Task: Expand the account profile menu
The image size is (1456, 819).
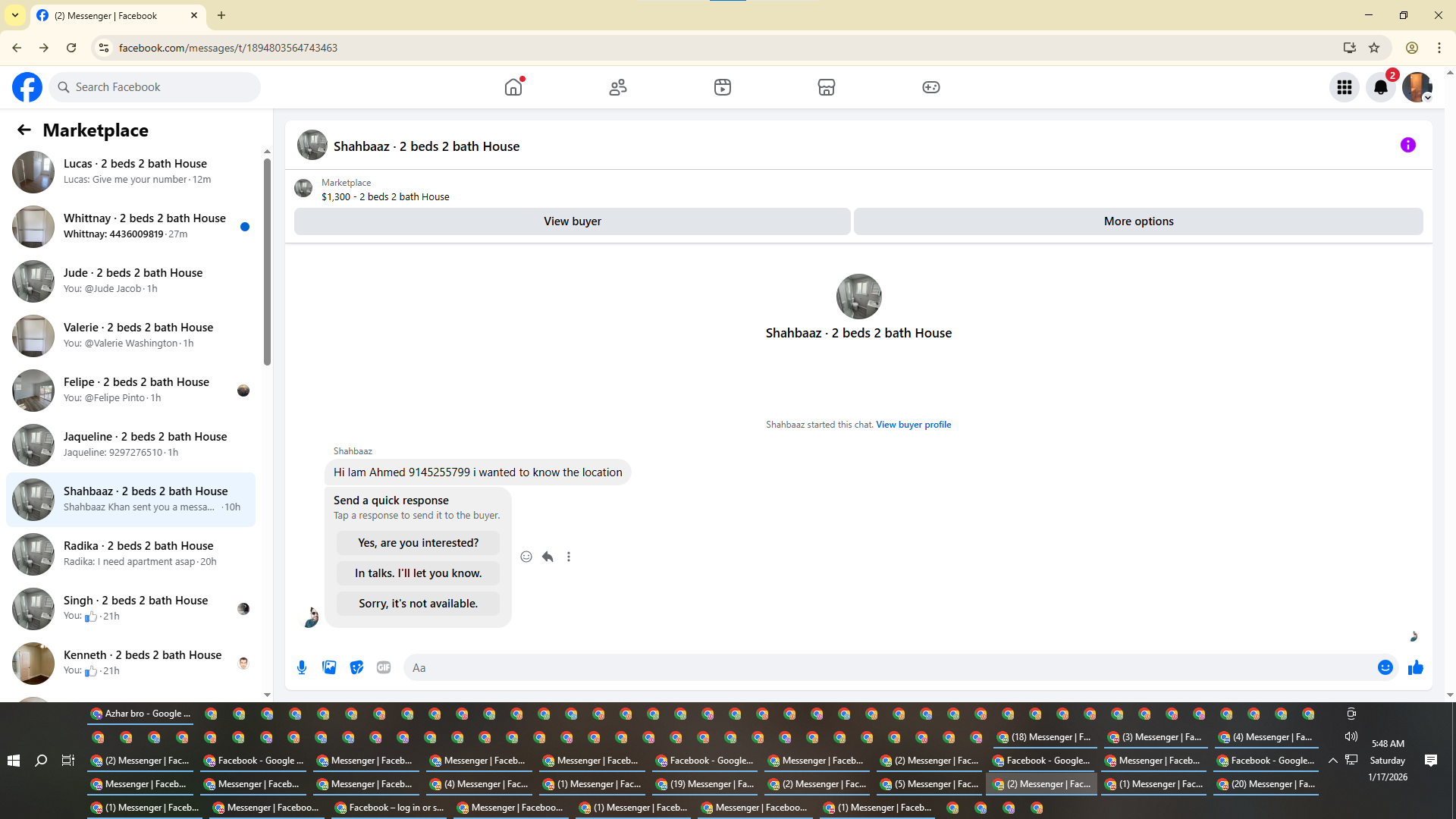Action: click(1417, 87)
